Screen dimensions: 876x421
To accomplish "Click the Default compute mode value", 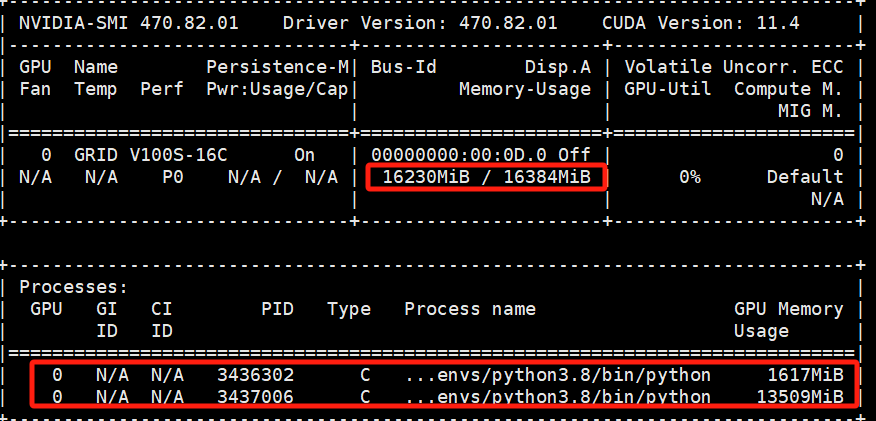I will tap(804, 177).
